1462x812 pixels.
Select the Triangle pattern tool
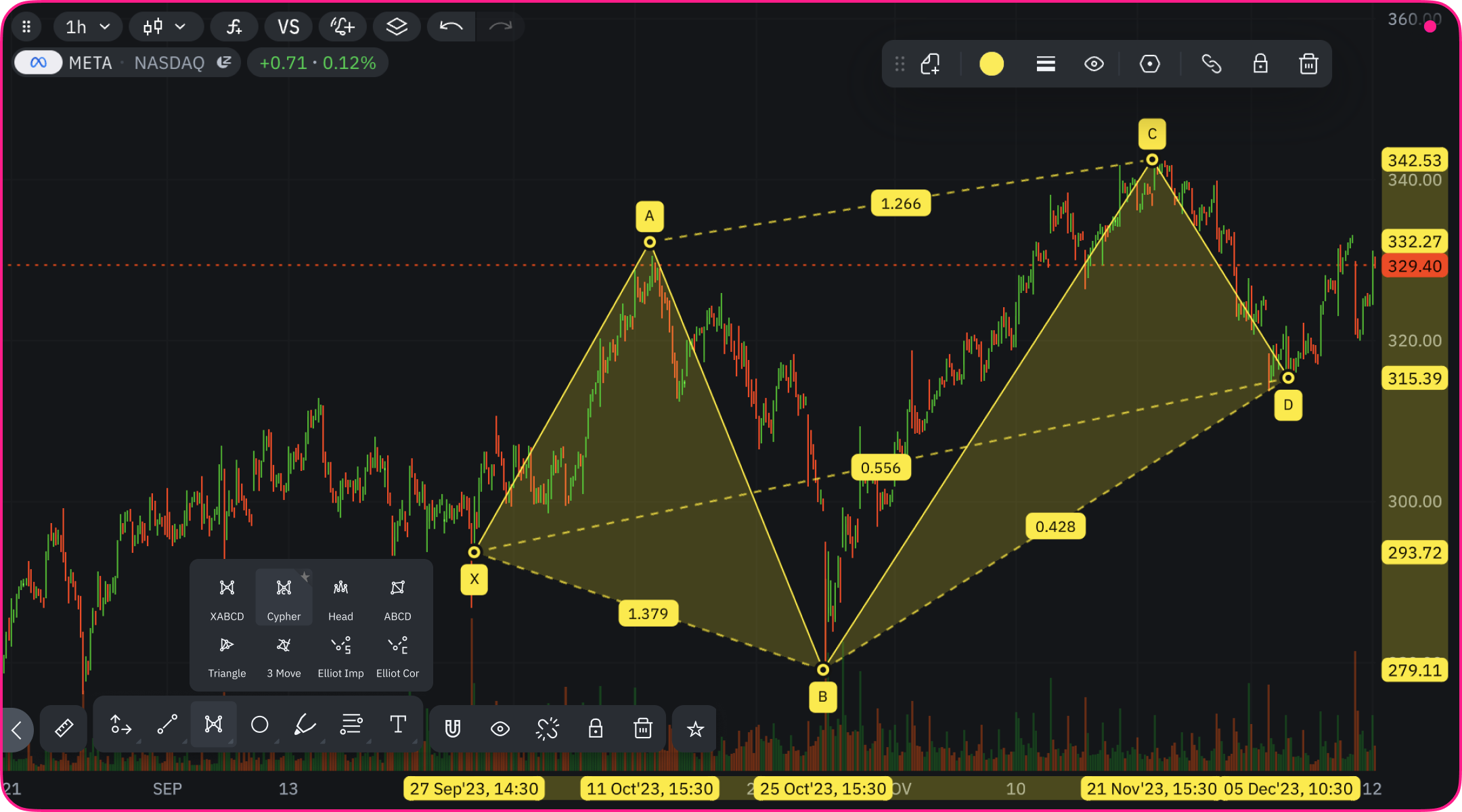(x=227, y=654)
